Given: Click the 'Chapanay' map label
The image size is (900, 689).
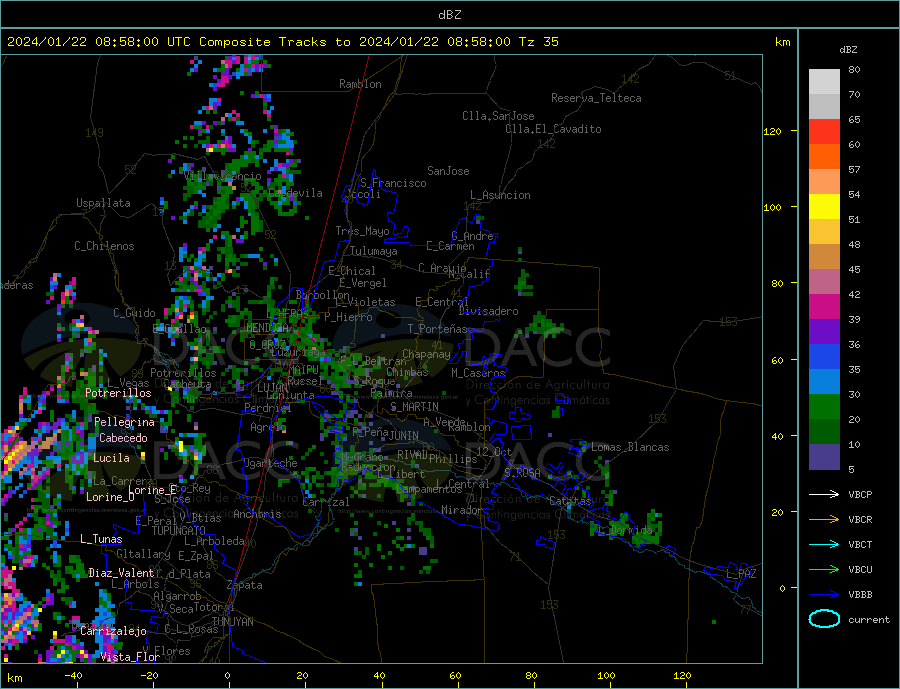Looking at the screenshot, I should coord(426,354).
